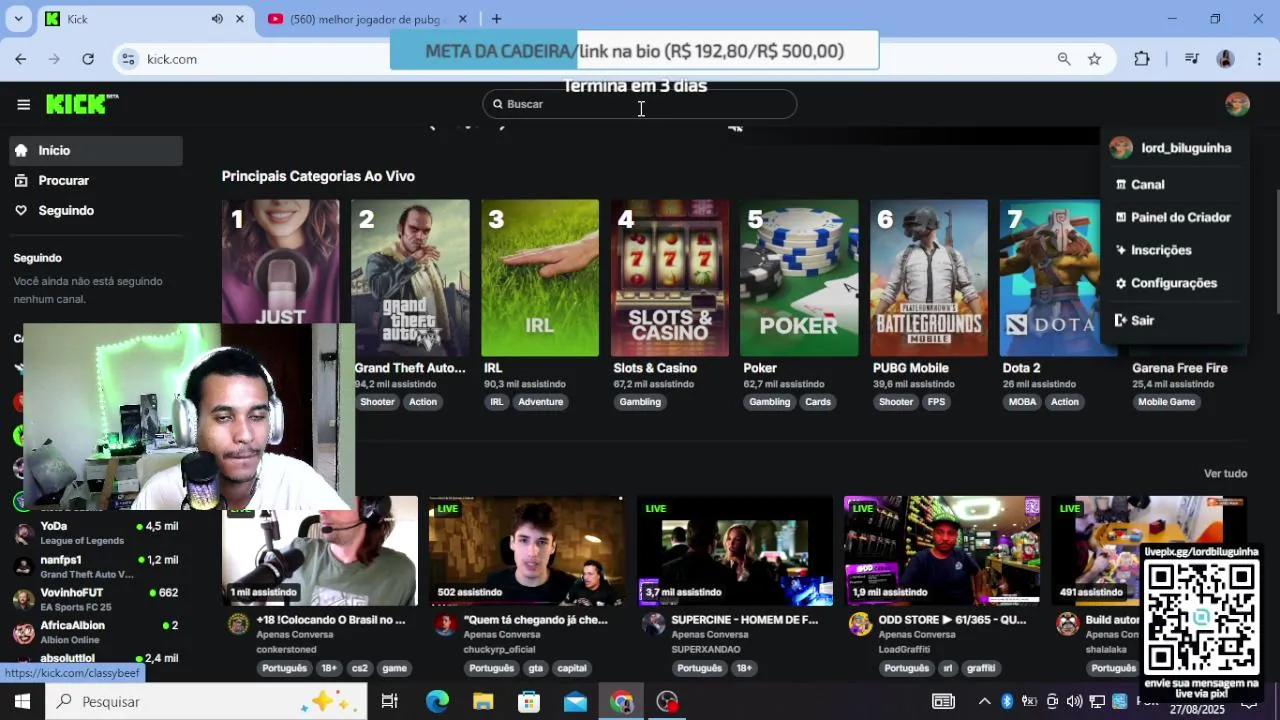The width and height of the screenshot is (1280, 720).
Task: Go back in browser history
Action: click(21, 59)
